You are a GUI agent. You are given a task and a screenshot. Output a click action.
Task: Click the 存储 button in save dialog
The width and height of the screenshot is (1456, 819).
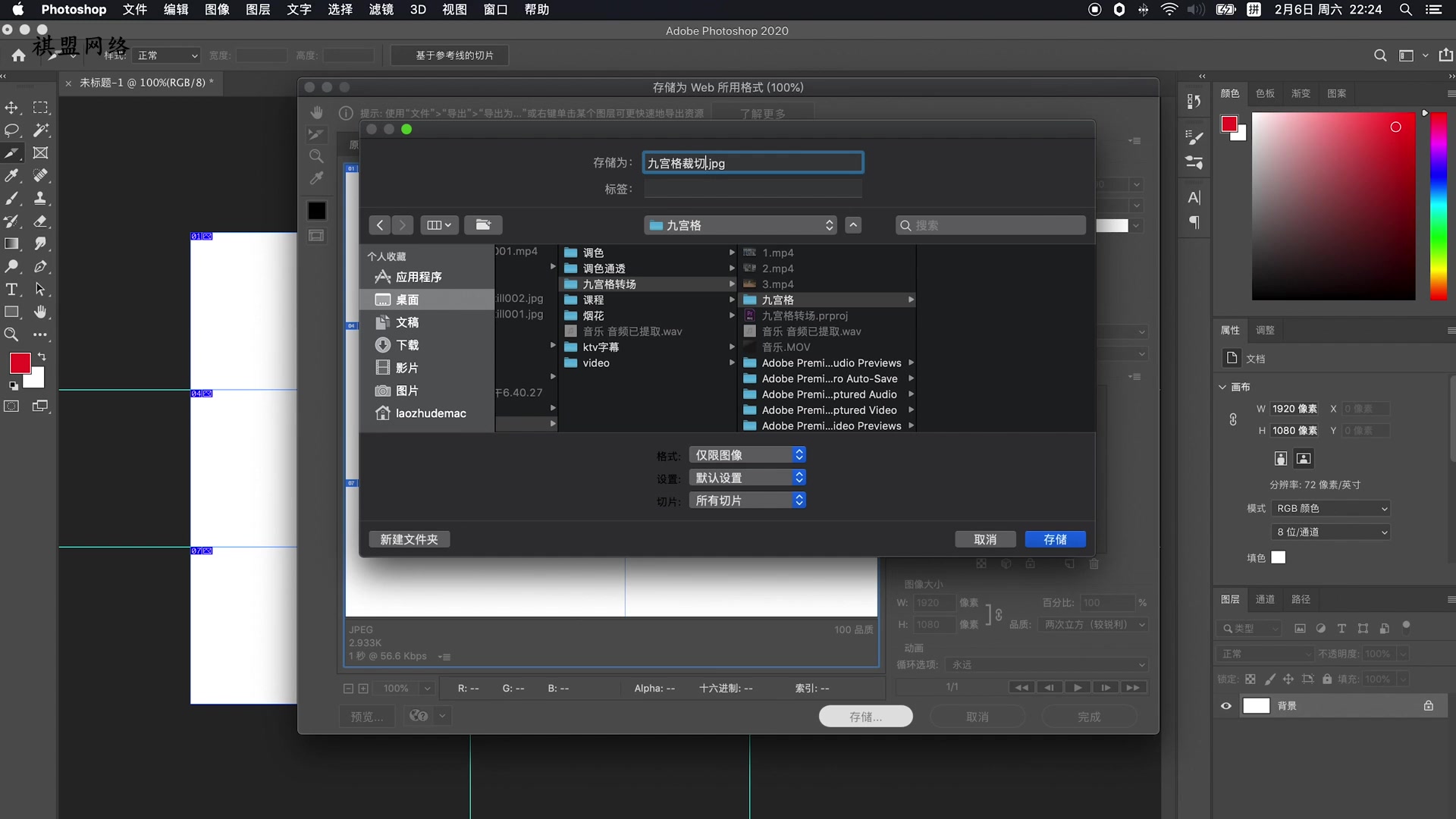[1056, 539]
